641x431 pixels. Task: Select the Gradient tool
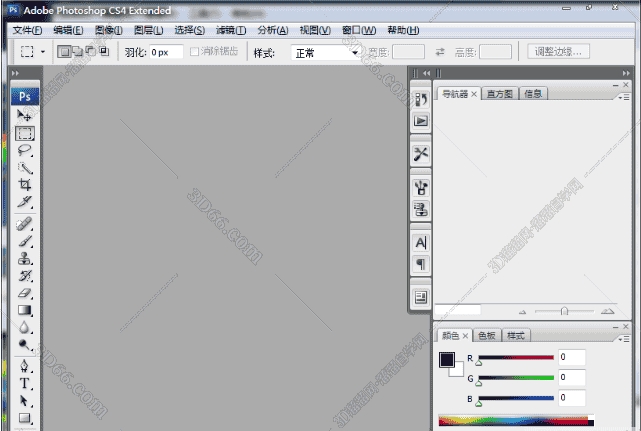[x=25, y=311]
